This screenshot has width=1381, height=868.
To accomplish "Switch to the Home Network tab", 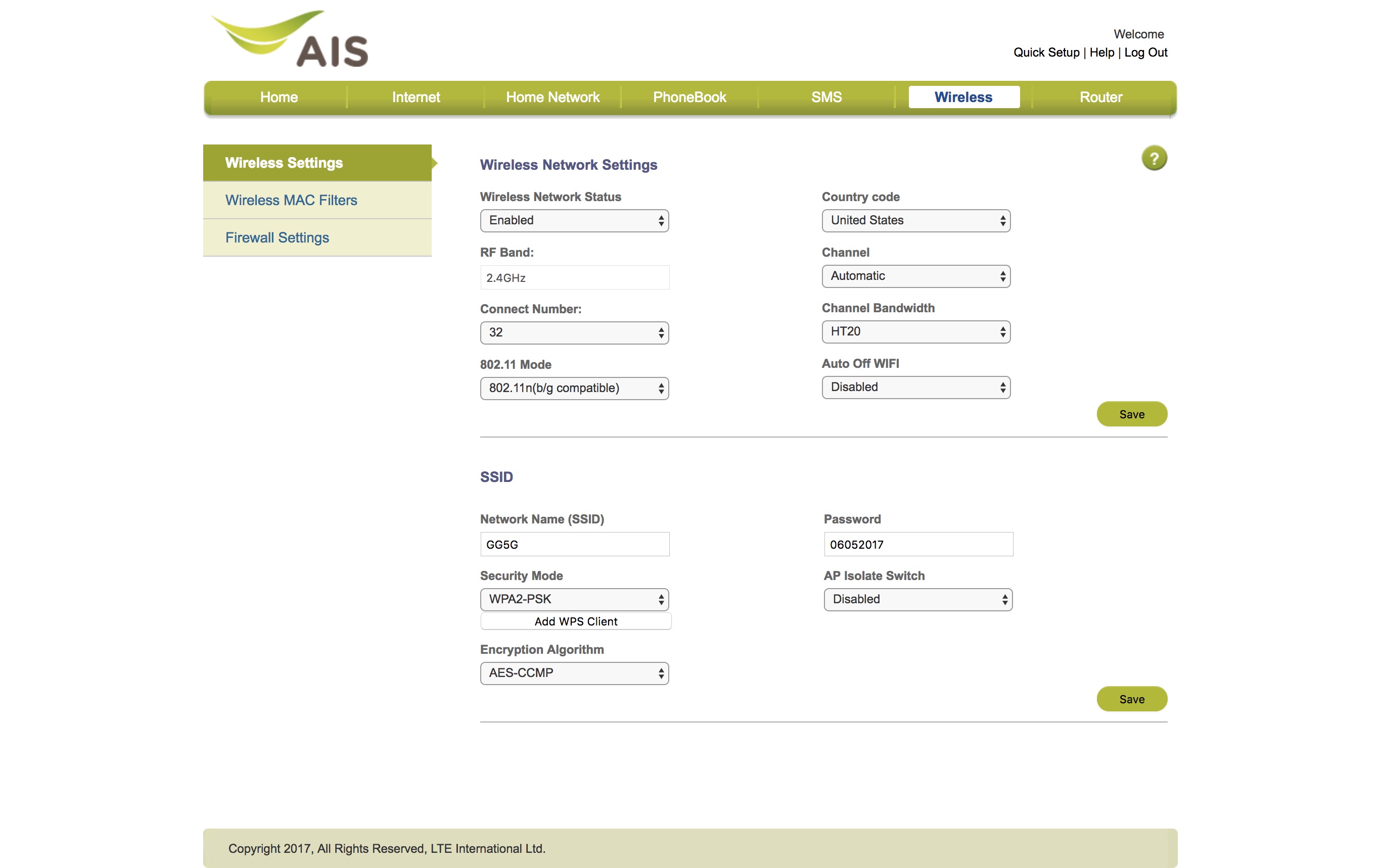I will [x=553, y=98].
